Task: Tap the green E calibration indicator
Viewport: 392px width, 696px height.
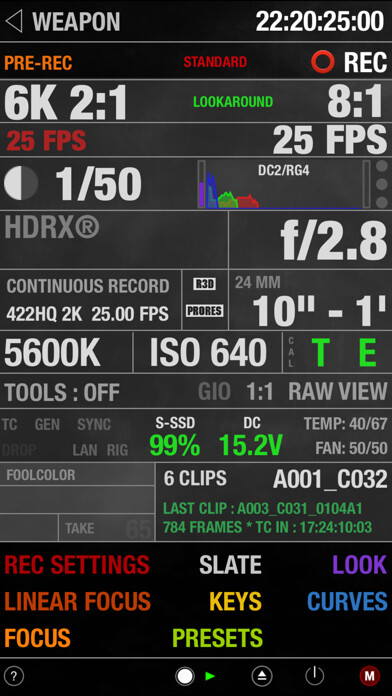Action: click(x=368, y=352)
